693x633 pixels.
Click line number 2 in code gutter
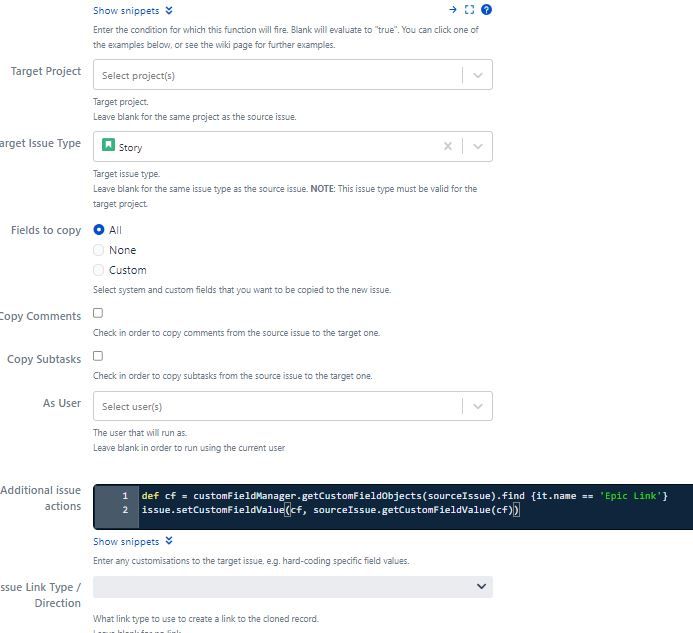(125, 510)
